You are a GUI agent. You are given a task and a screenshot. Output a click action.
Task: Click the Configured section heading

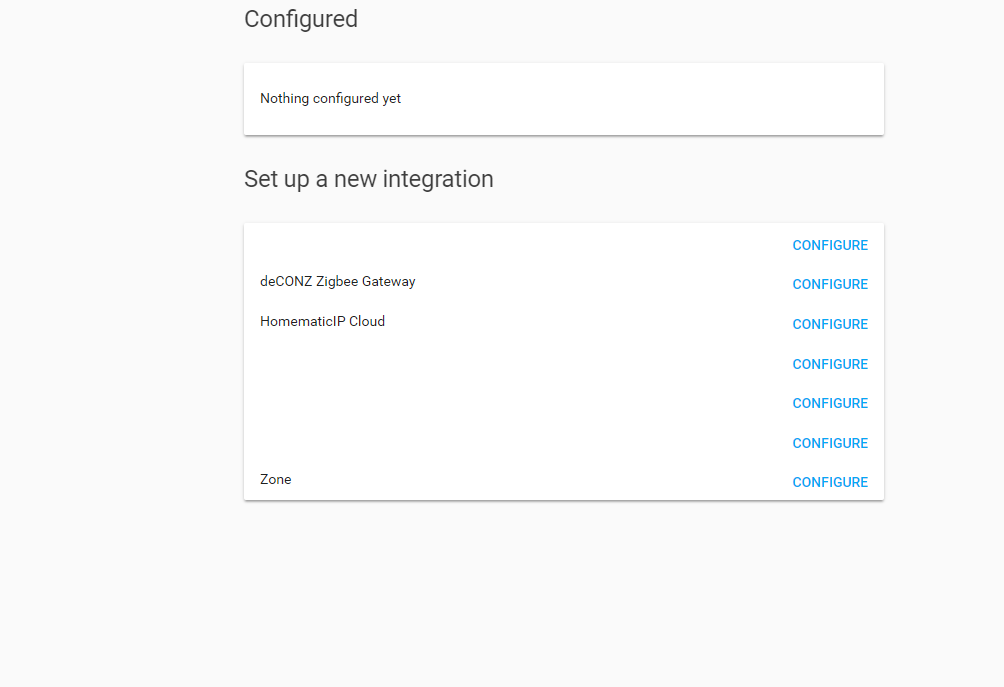tap(301, 19)
